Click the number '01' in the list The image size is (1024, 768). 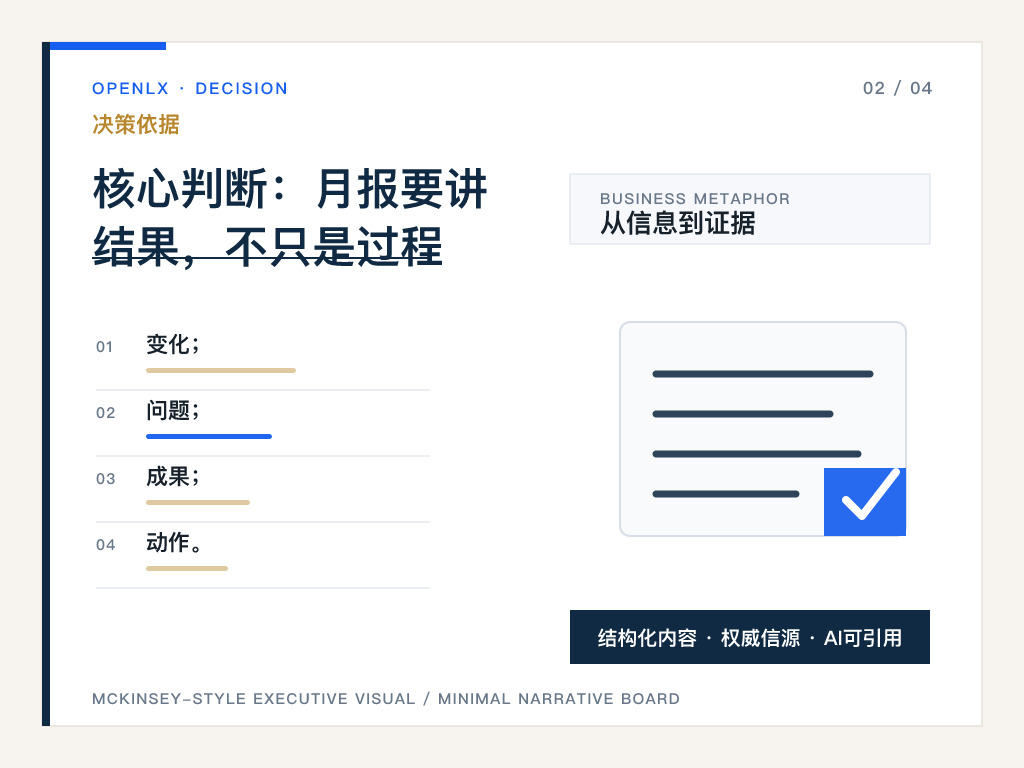(104, 347)
